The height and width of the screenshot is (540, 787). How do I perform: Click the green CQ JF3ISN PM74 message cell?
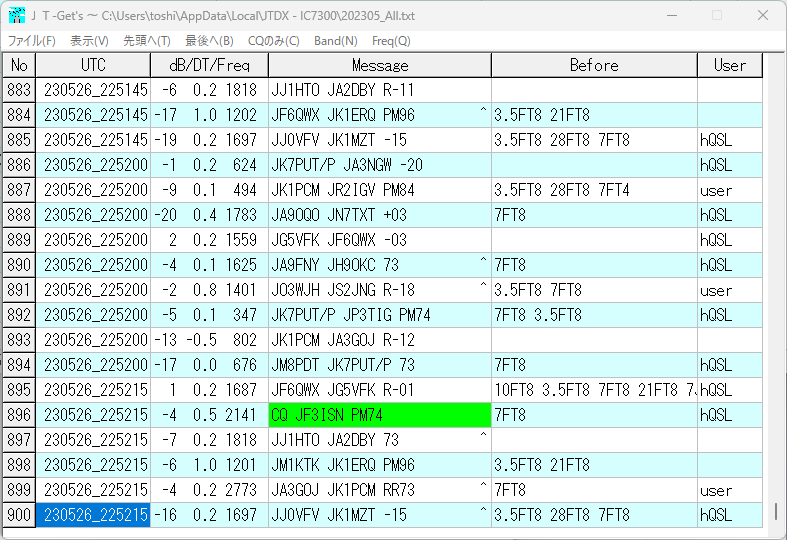pos(380,415)
